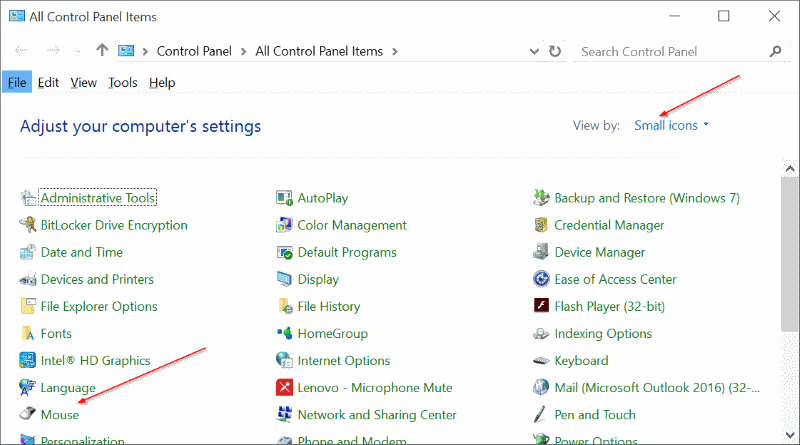
Task: Open the Tools menu
Action: click(123, 83)
